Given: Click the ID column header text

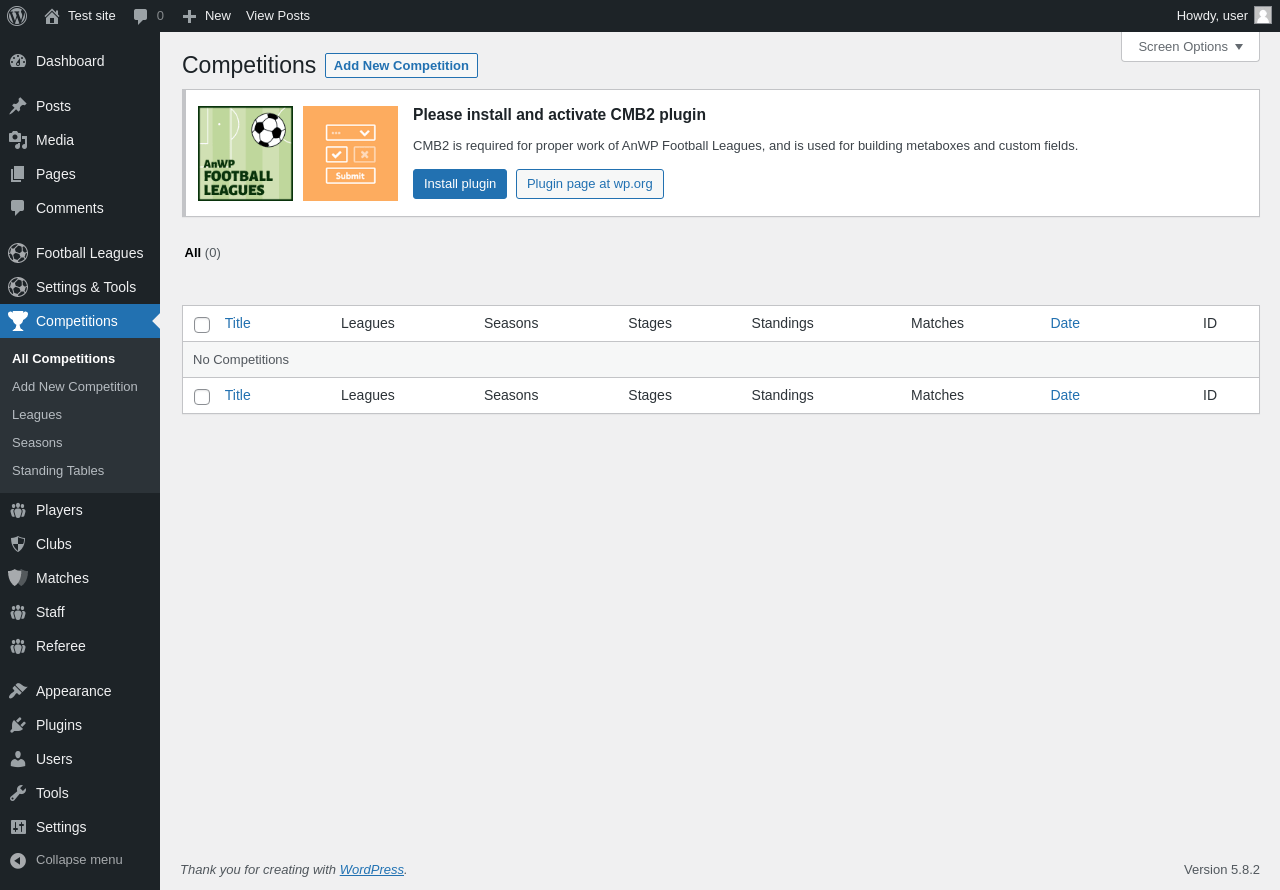Looking at the screenshot, I should point(1210,323).
